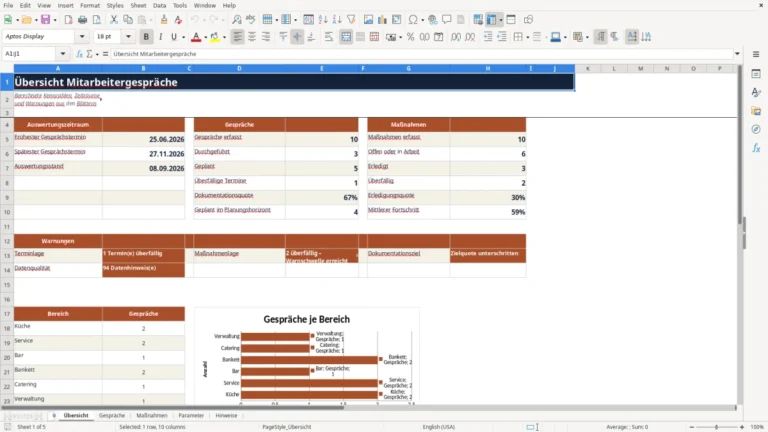Insert a comment using the speech bubble icon
Image resolution: width=768 pixels, height=432 pixels.
point(447,20)
